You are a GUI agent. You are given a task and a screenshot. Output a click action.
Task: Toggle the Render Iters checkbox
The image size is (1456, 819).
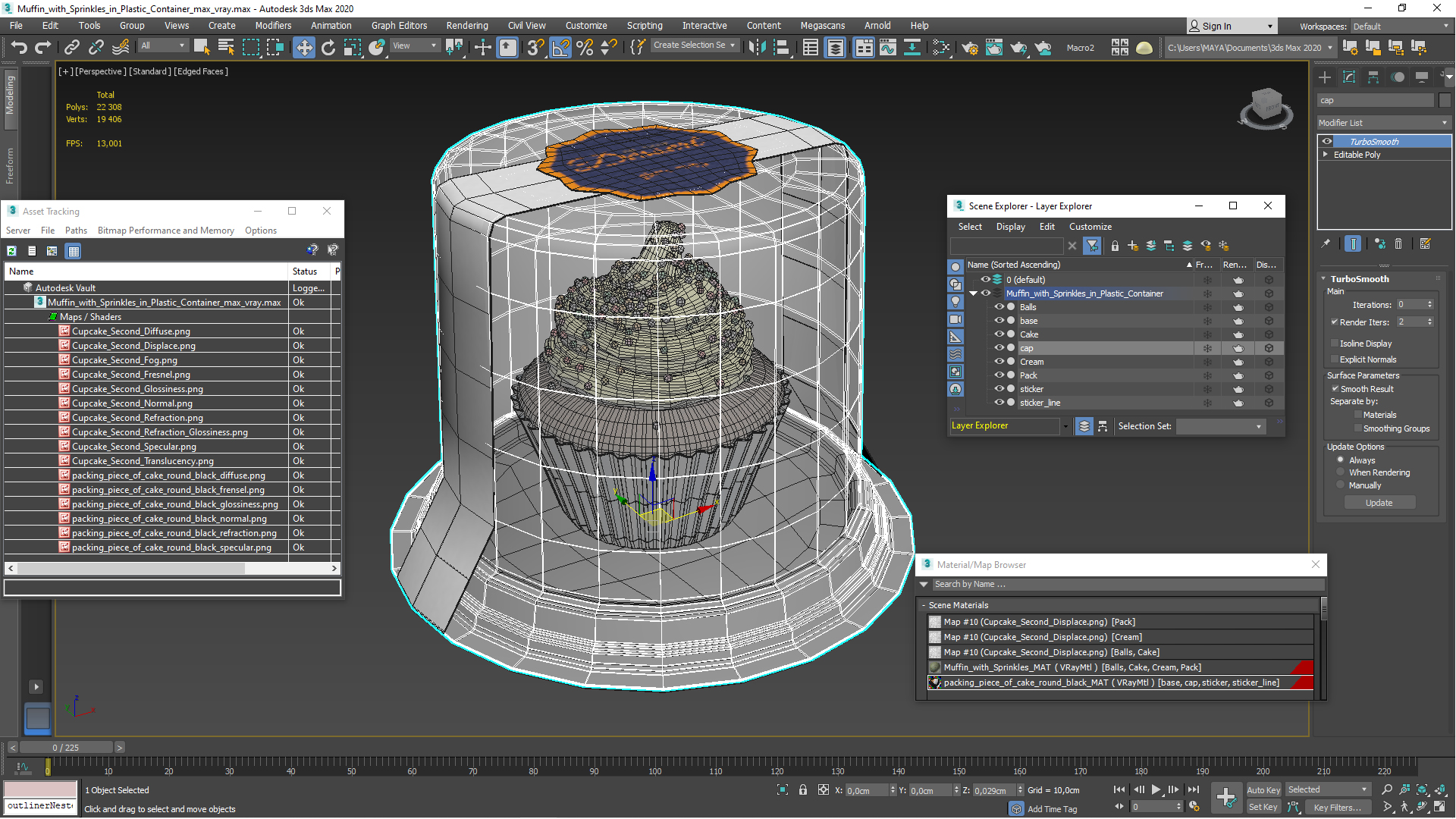tap(1335, 322)
